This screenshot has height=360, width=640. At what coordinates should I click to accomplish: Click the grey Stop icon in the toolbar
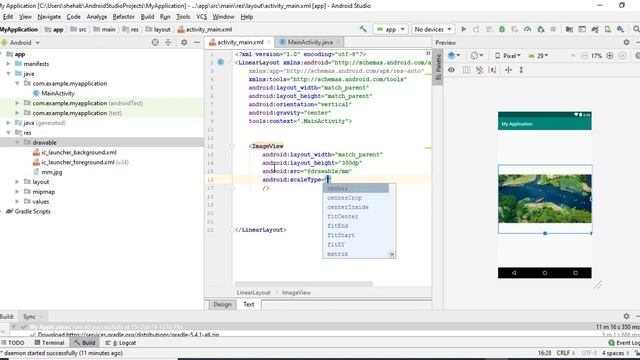coord(553,29)
